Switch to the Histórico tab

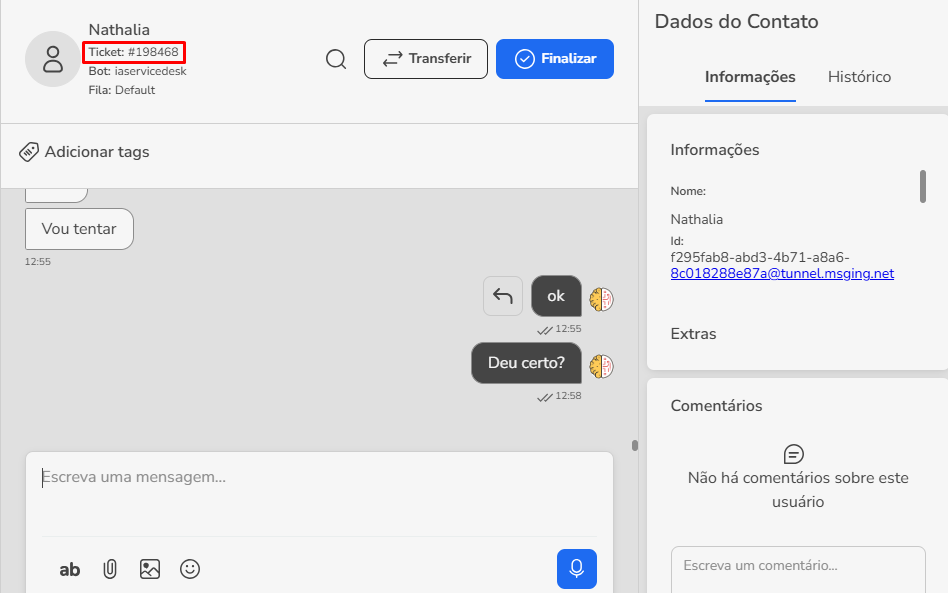pos(859,77)
